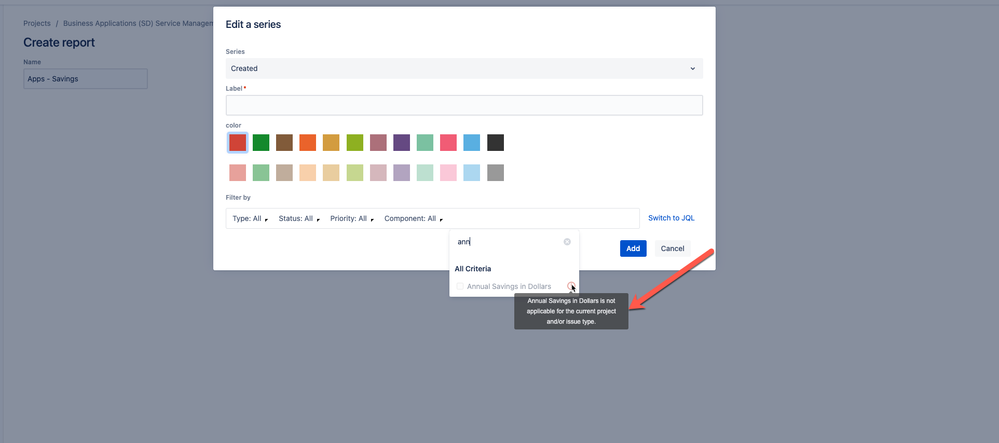
Task: Select the light pink pastel swatch
Action: click(x=449, y=173)
